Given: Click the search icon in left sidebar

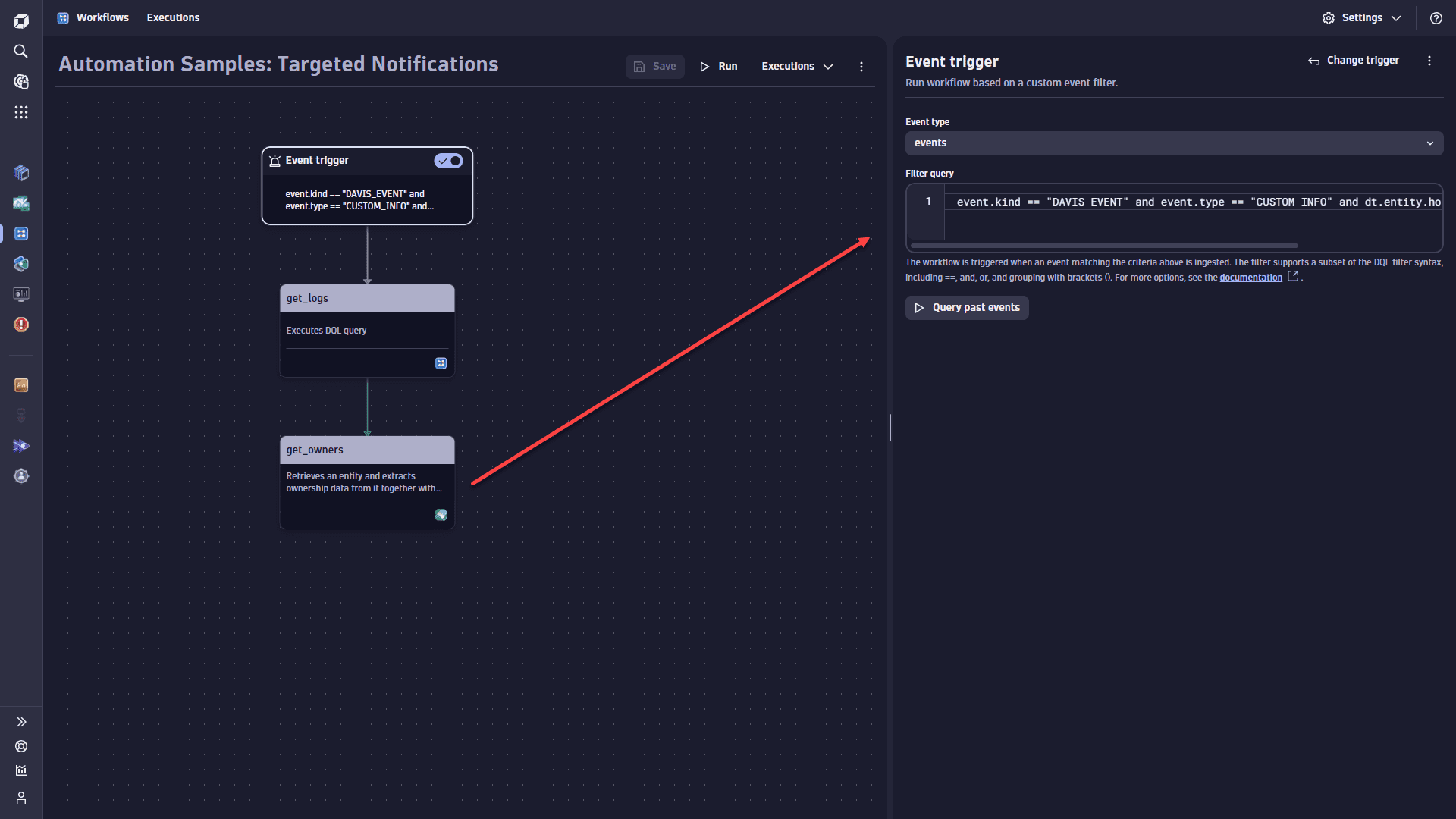Looking at the screenshot, I should pyautogui.click(x=21, y=51).
